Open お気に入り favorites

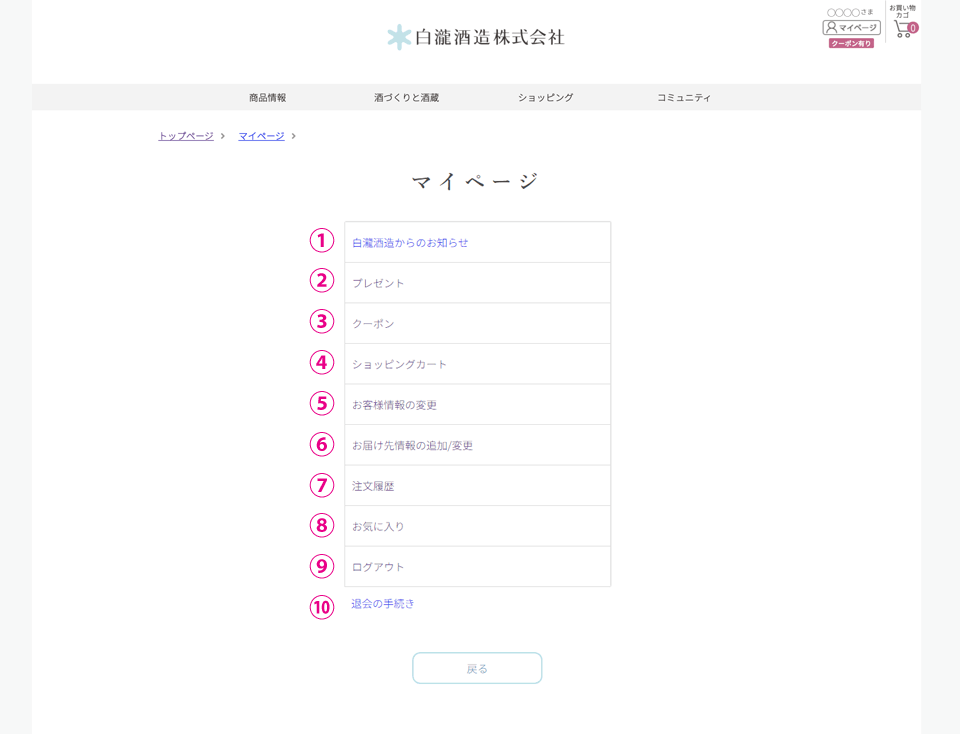(x=478, y=526)
